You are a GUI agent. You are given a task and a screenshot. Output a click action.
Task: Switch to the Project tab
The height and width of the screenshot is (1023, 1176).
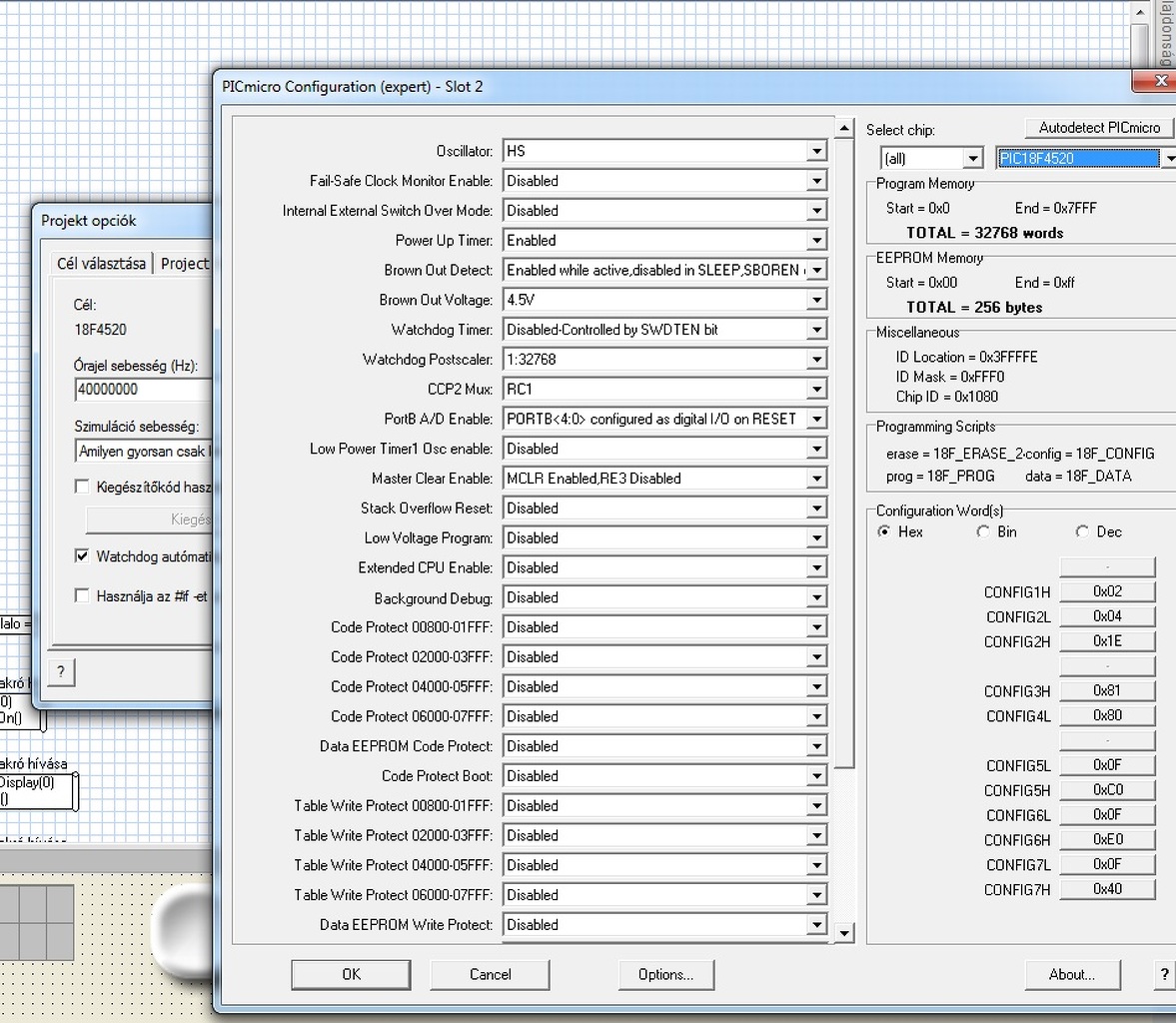tap(185, 263)
